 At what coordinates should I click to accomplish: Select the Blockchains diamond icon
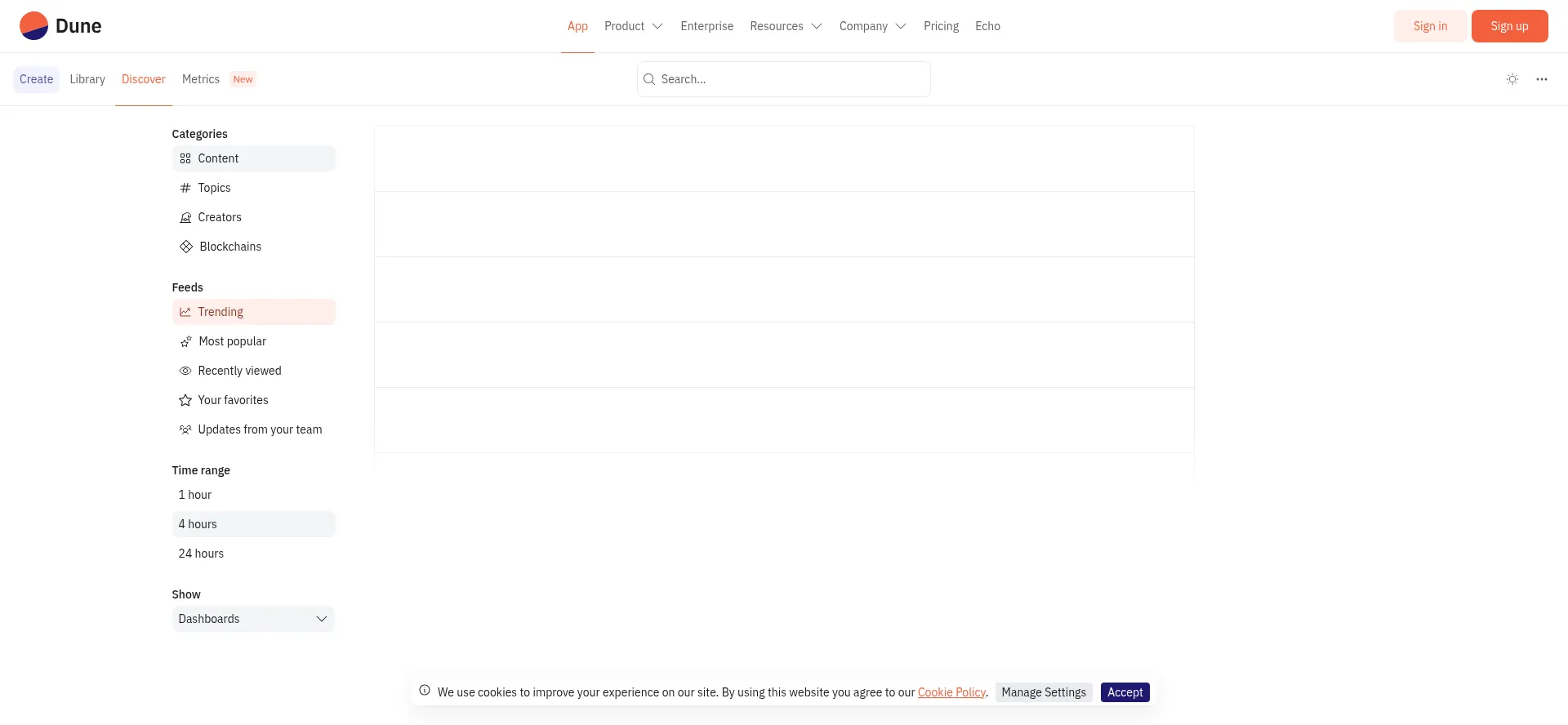[x=186, y=247]
